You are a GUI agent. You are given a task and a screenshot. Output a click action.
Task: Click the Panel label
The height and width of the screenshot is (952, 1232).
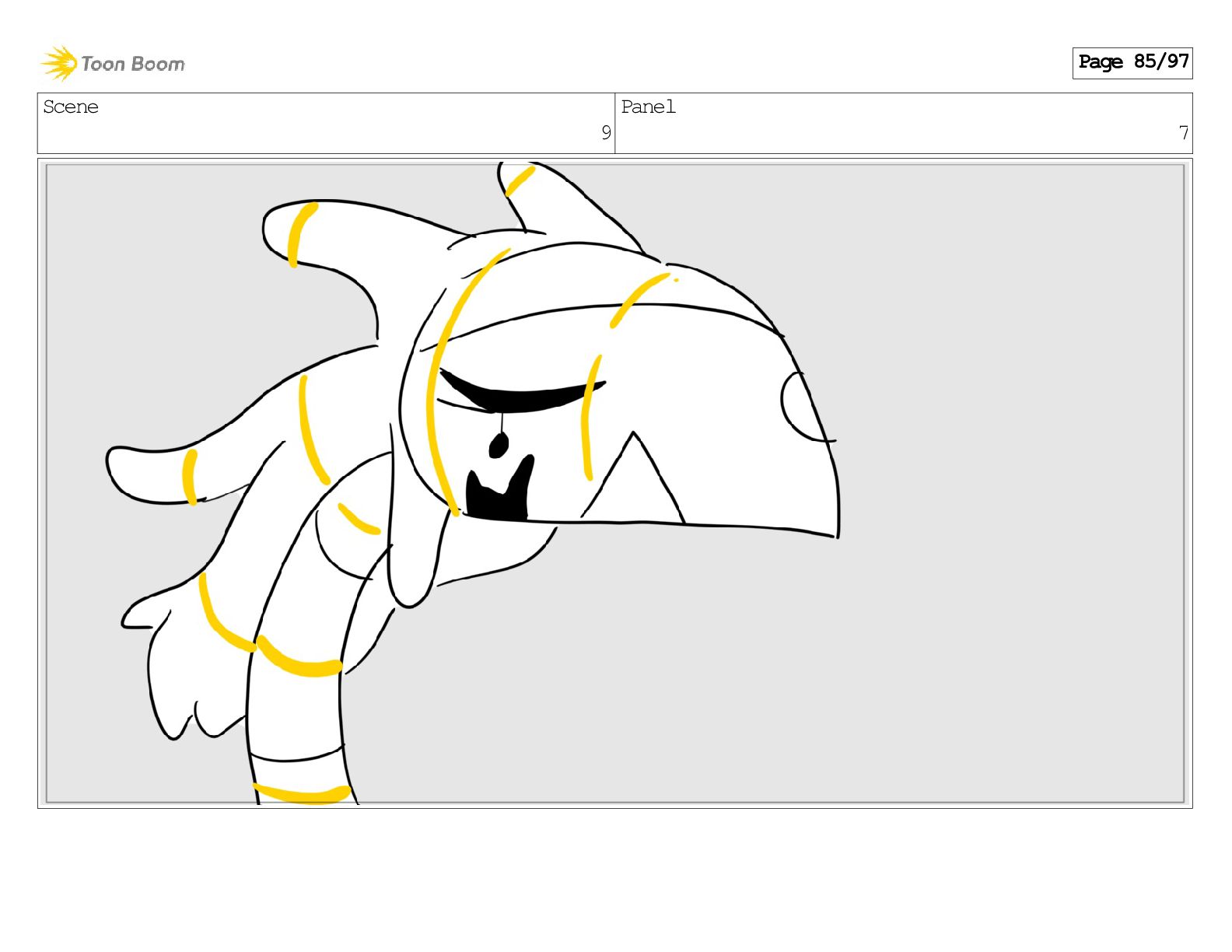(648, 107)
